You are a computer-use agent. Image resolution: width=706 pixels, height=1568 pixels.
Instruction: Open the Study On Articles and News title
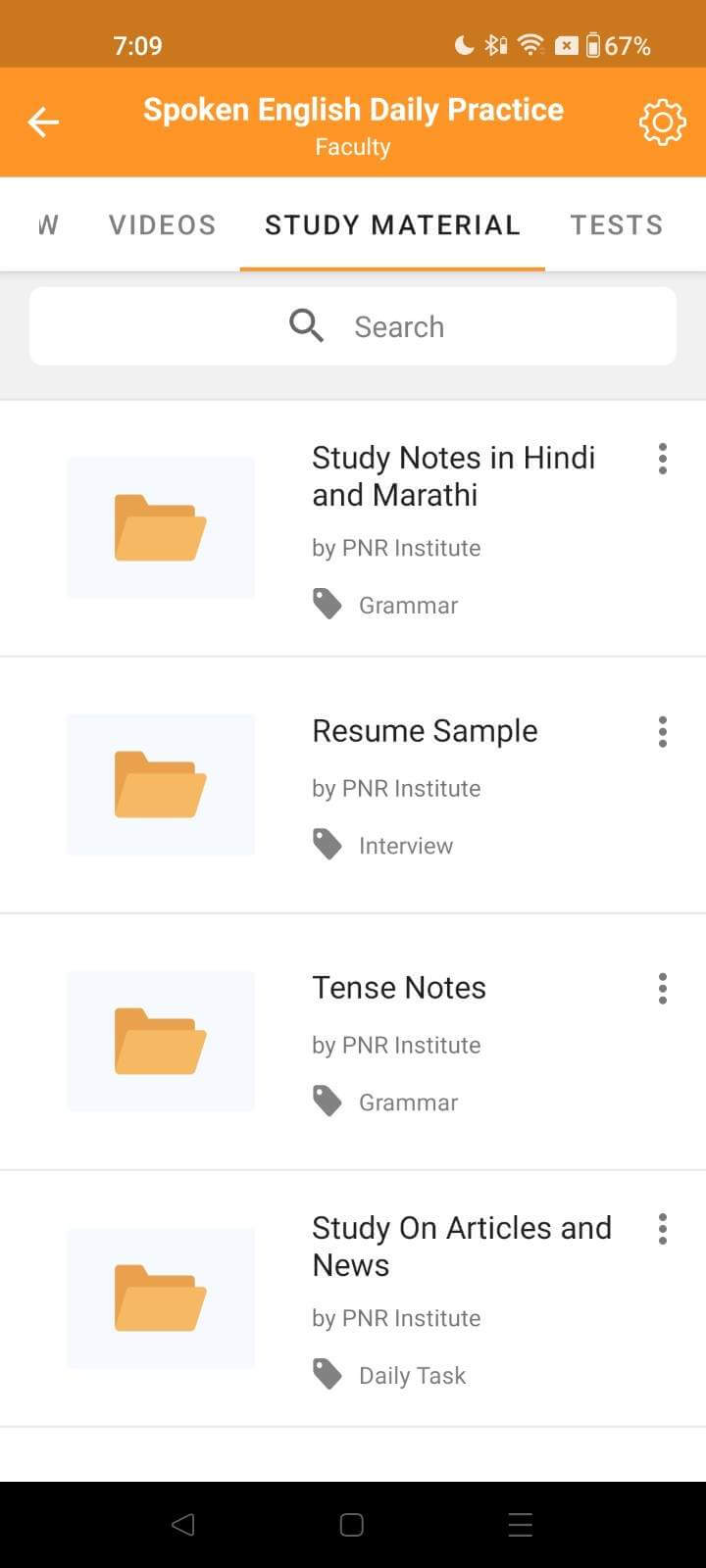461,1246
